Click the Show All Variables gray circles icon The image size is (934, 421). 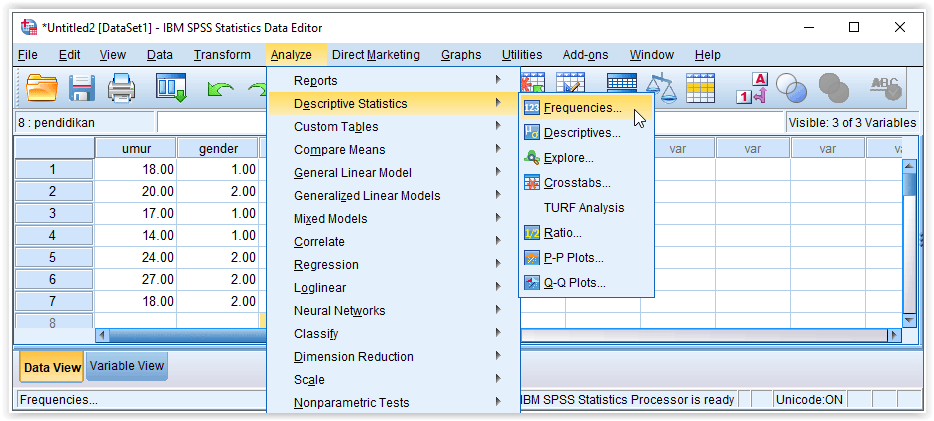[833, 88]
